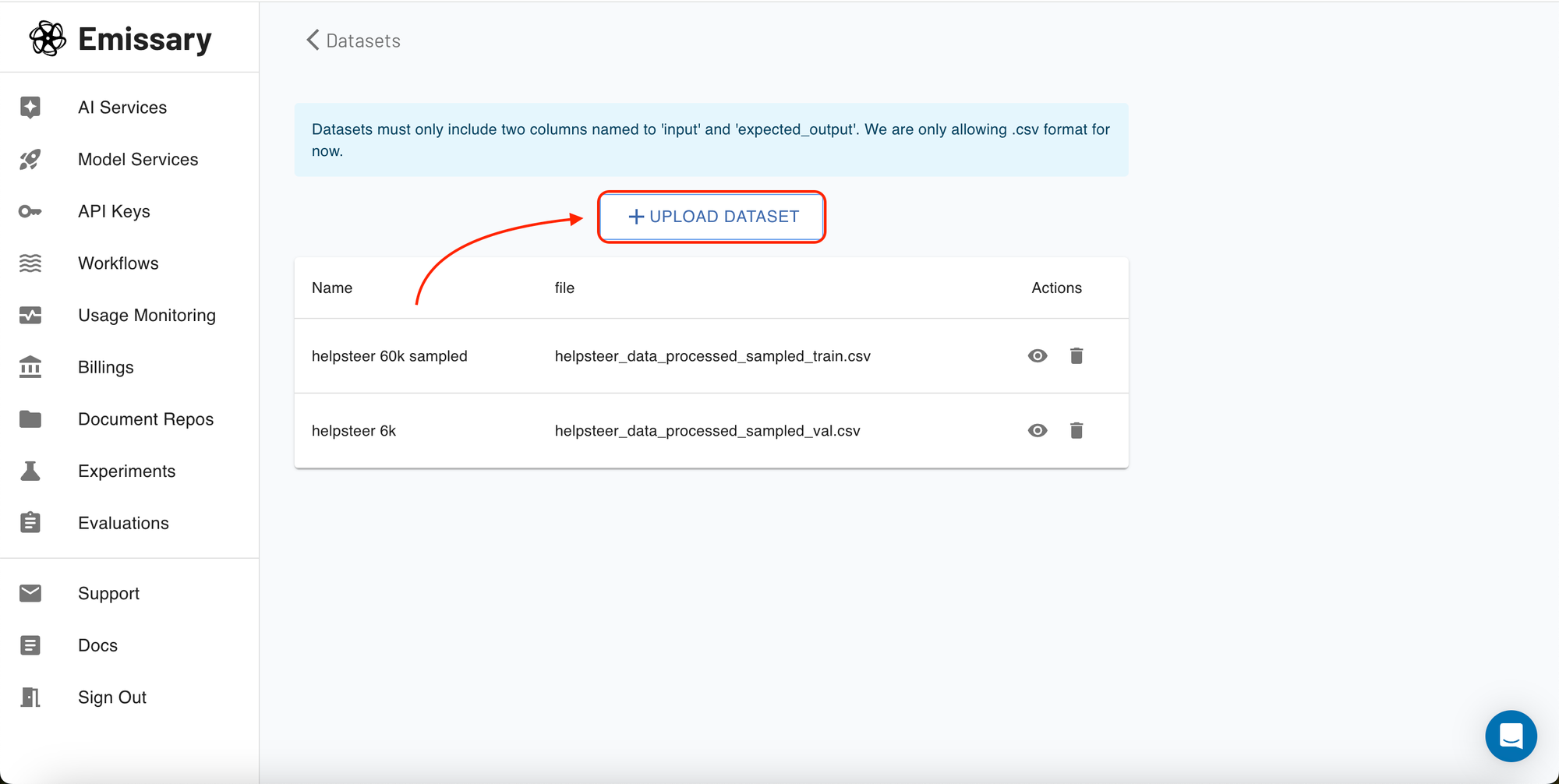
Task: Open the Support link
Action: point(129,593)
